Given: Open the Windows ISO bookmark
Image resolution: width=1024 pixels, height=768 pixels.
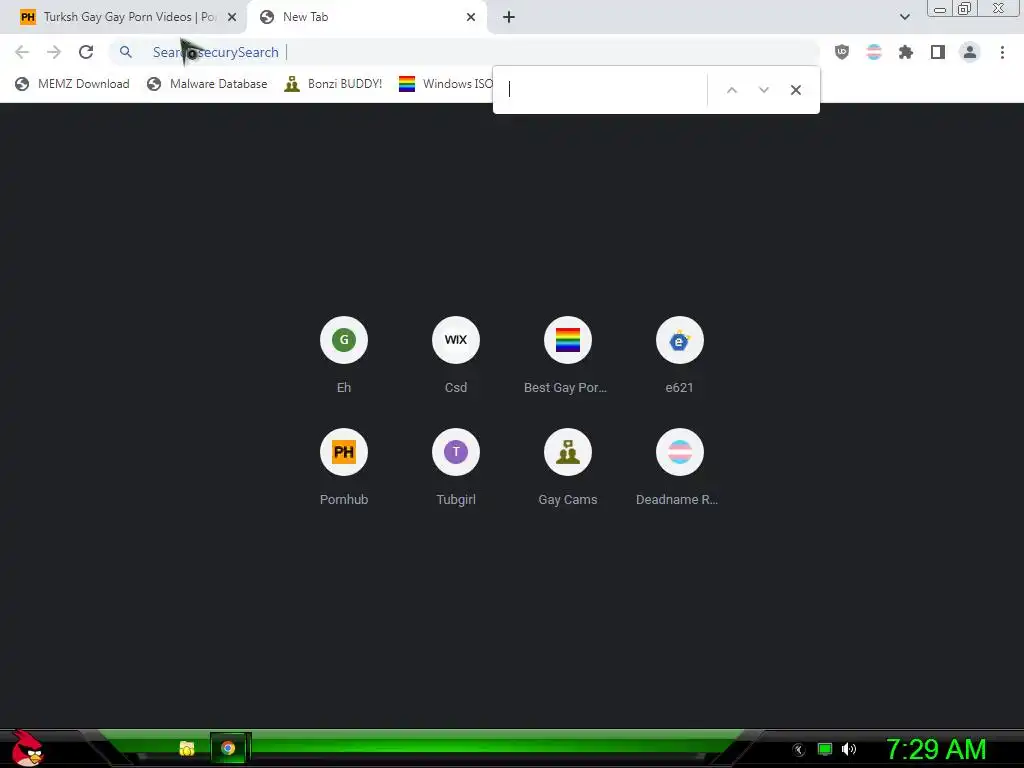Looking at the screenshot, I should point(446,84).
